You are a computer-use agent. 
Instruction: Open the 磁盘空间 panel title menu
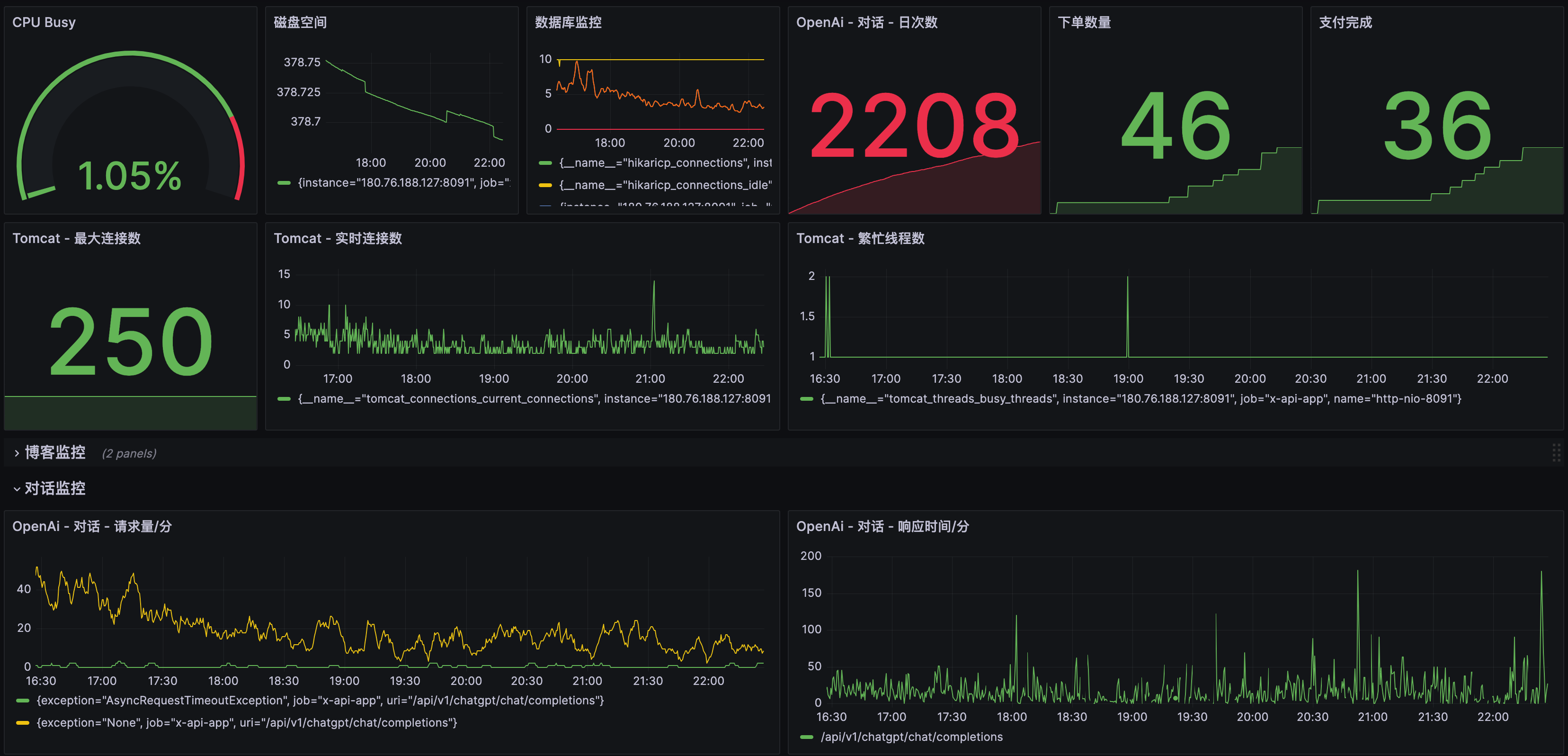point(300,23)
